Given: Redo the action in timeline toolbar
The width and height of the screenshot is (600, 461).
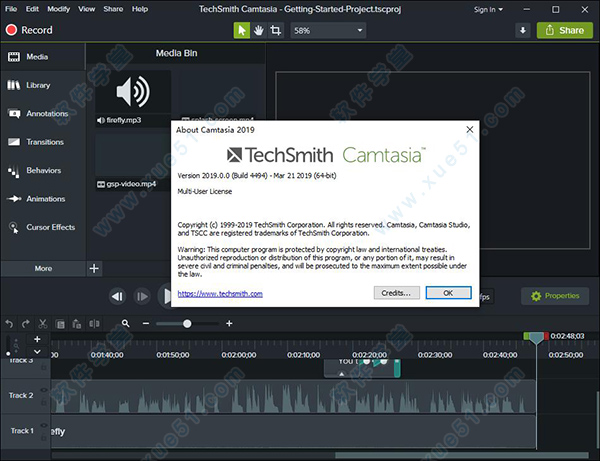Looking at the screenshot, I should point(26,324).
